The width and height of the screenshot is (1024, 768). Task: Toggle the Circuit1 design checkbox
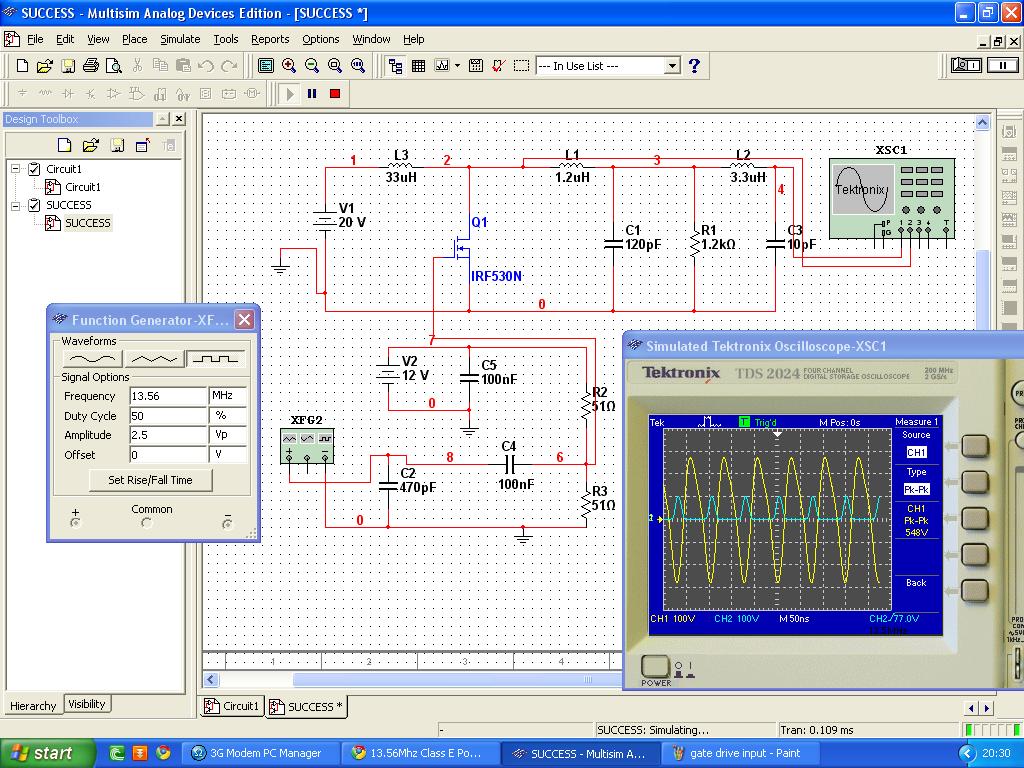coord(34,169)
